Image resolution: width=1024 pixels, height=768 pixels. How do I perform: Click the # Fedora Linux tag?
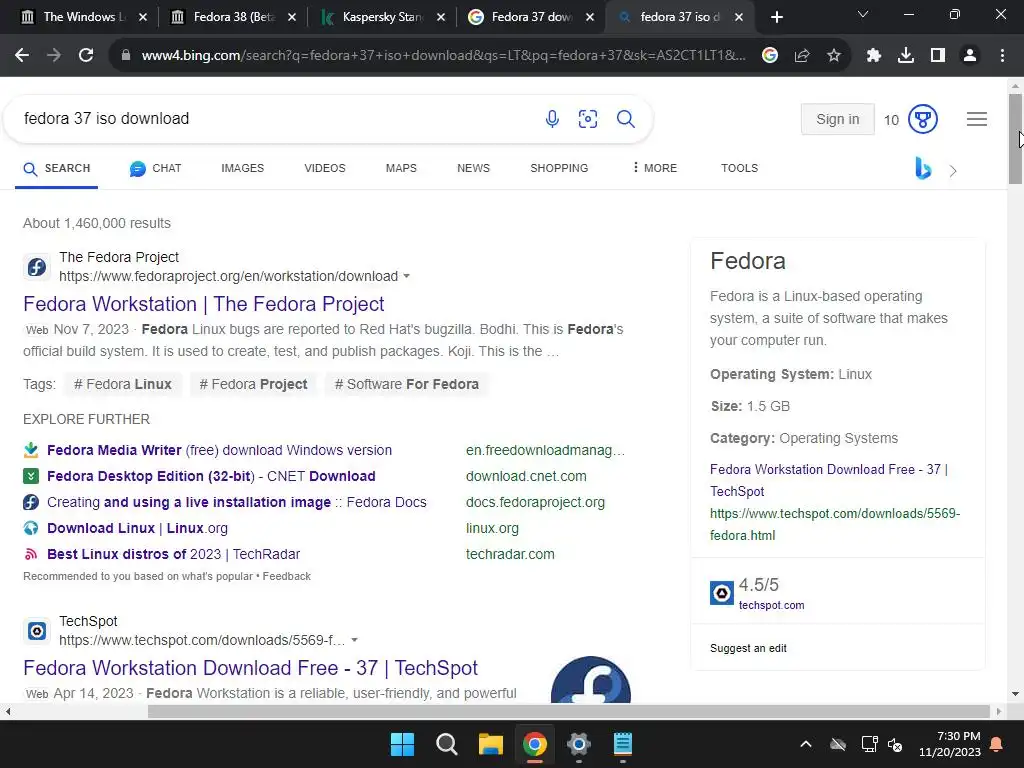click(123, 384)
